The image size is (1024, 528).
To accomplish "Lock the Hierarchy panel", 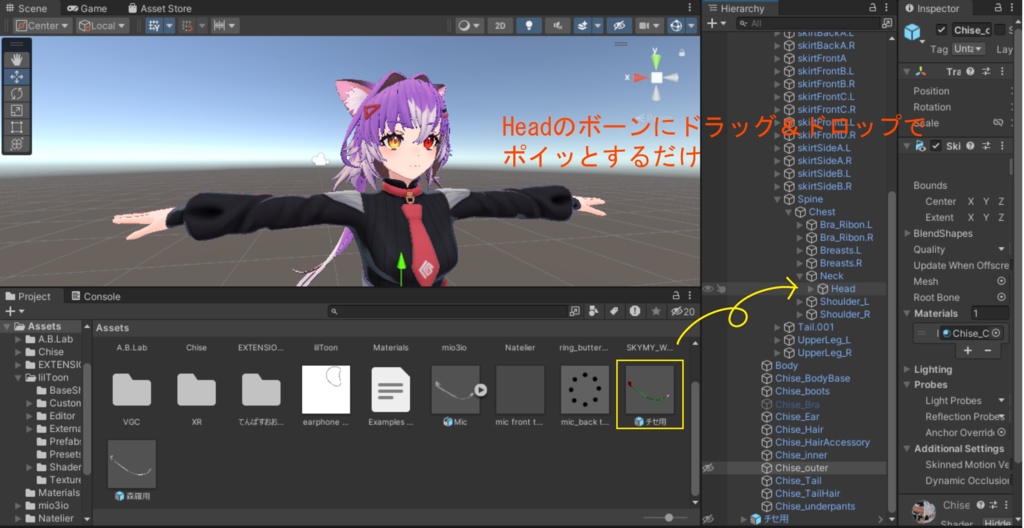I will [874, 8].
